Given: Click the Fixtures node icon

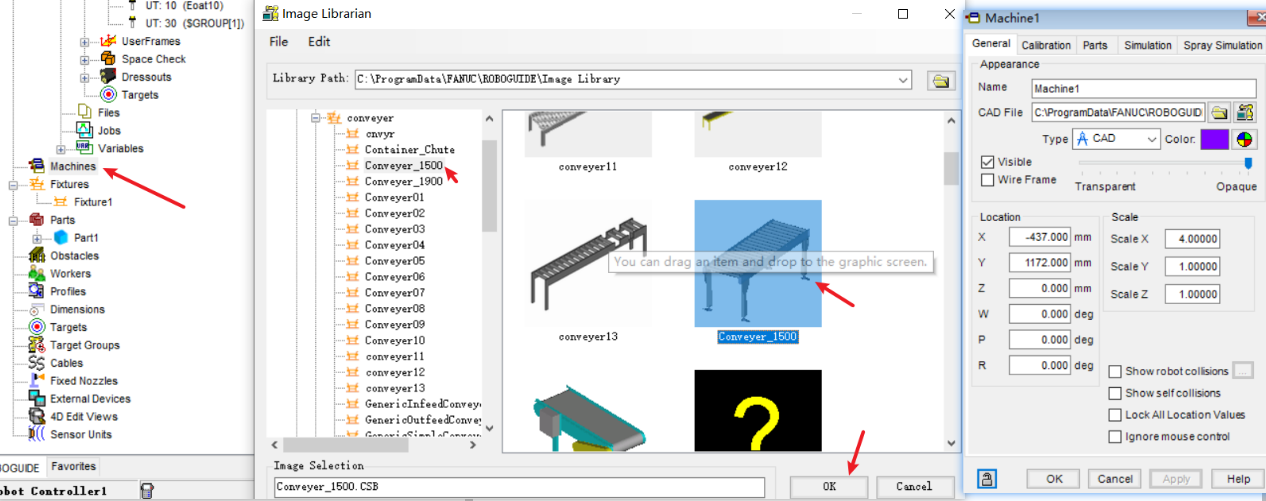Looking at the screenshot, I should (37, 184).
